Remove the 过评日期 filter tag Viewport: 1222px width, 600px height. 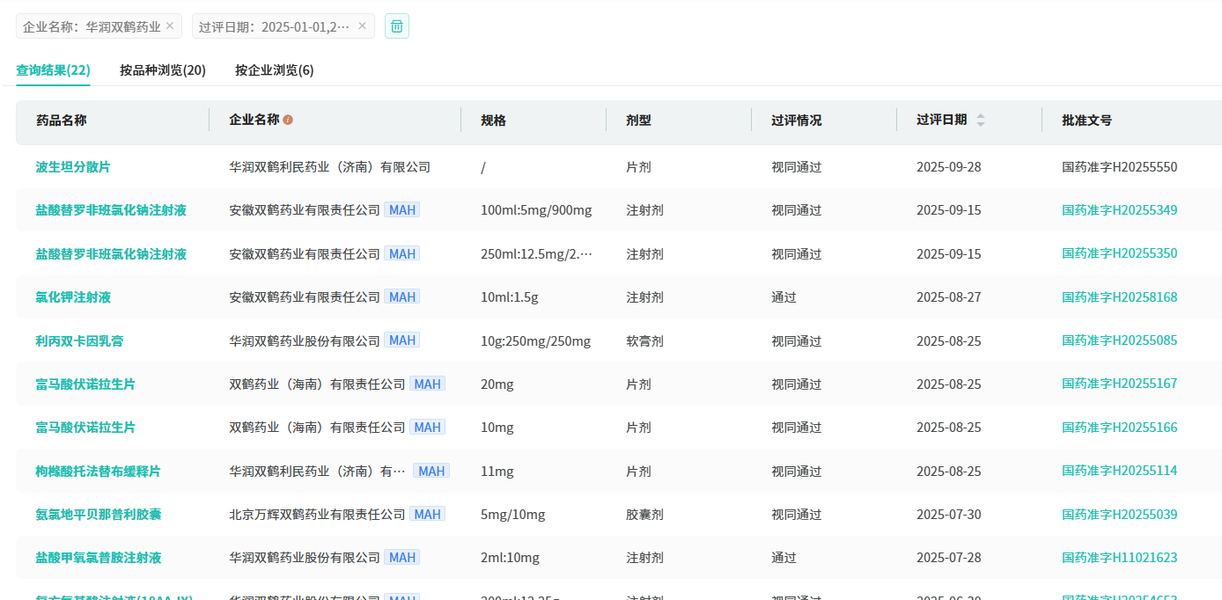[362, 26]
